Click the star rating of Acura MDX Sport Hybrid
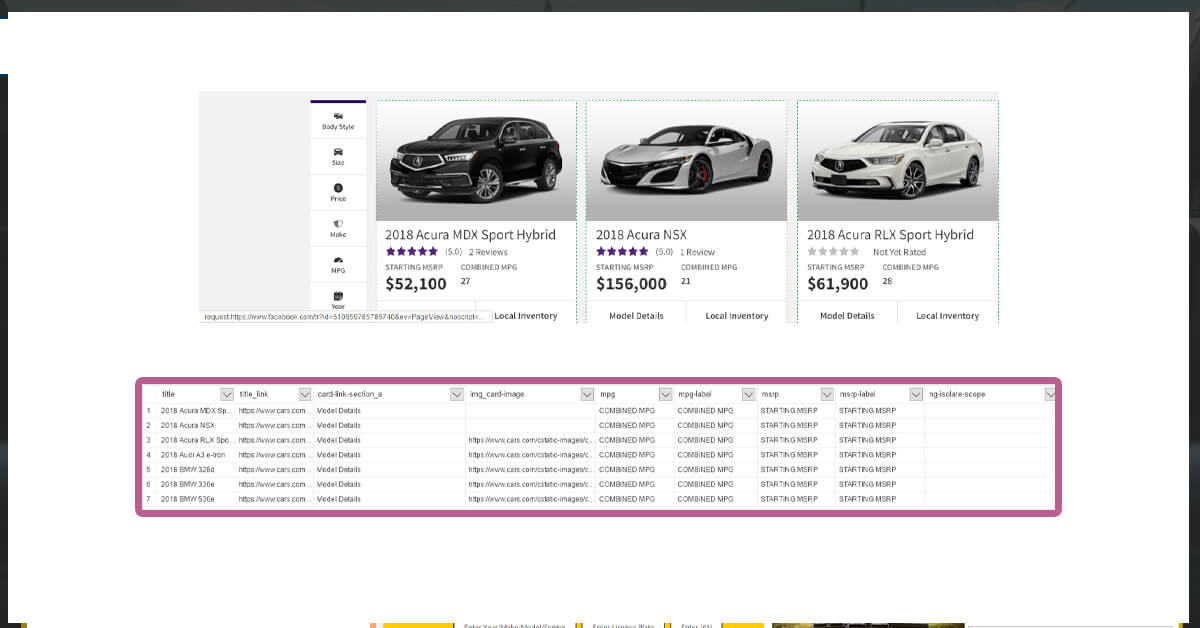Screen dimensions: 1200x628 tap(411, 252)
